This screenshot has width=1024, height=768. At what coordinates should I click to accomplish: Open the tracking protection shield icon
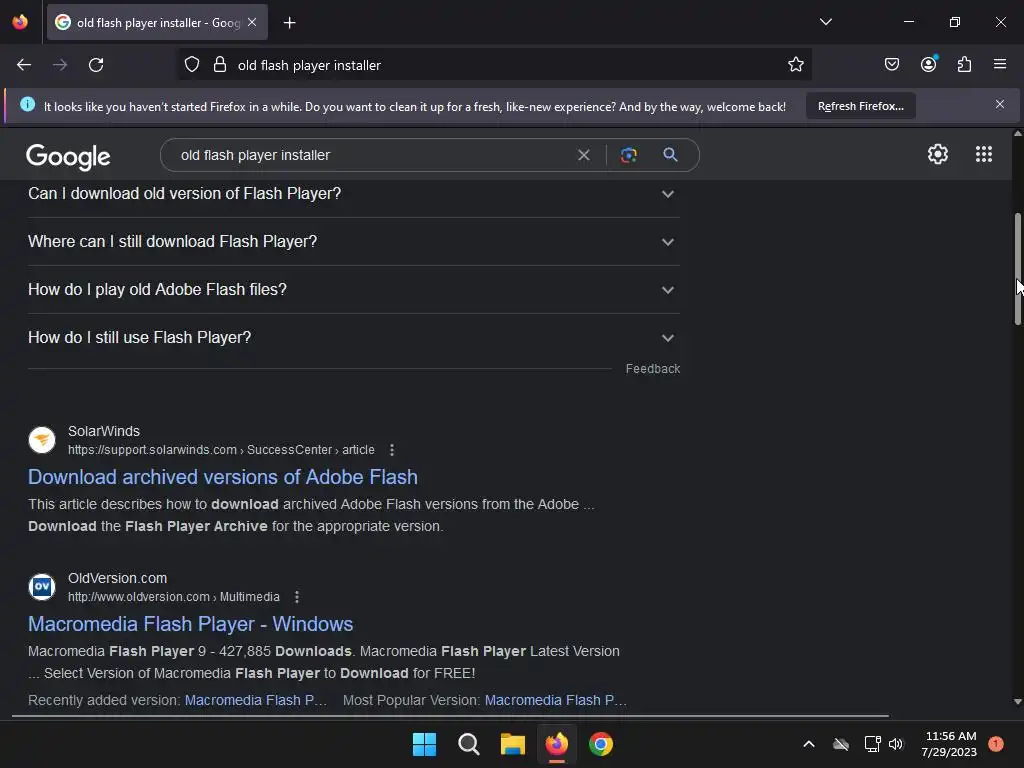click(x=191, y=65)
